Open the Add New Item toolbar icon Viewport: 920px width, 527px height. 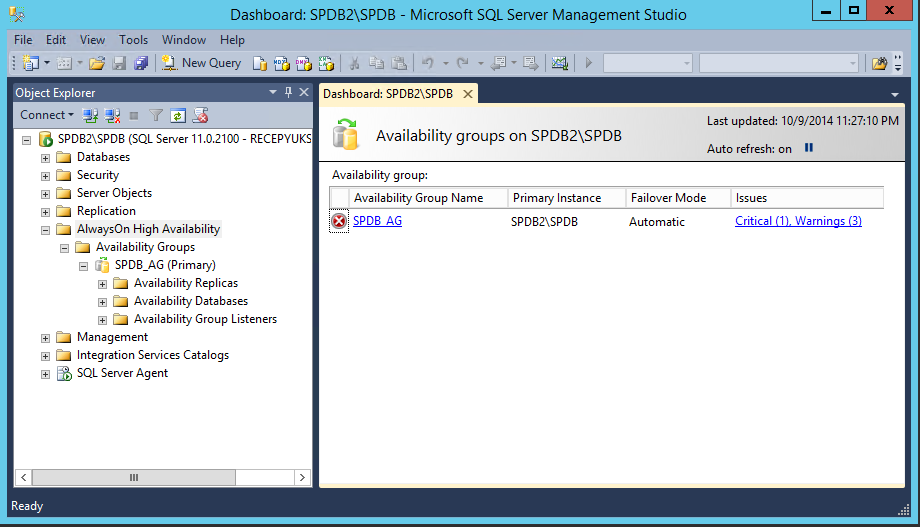[x=65, y=63]
